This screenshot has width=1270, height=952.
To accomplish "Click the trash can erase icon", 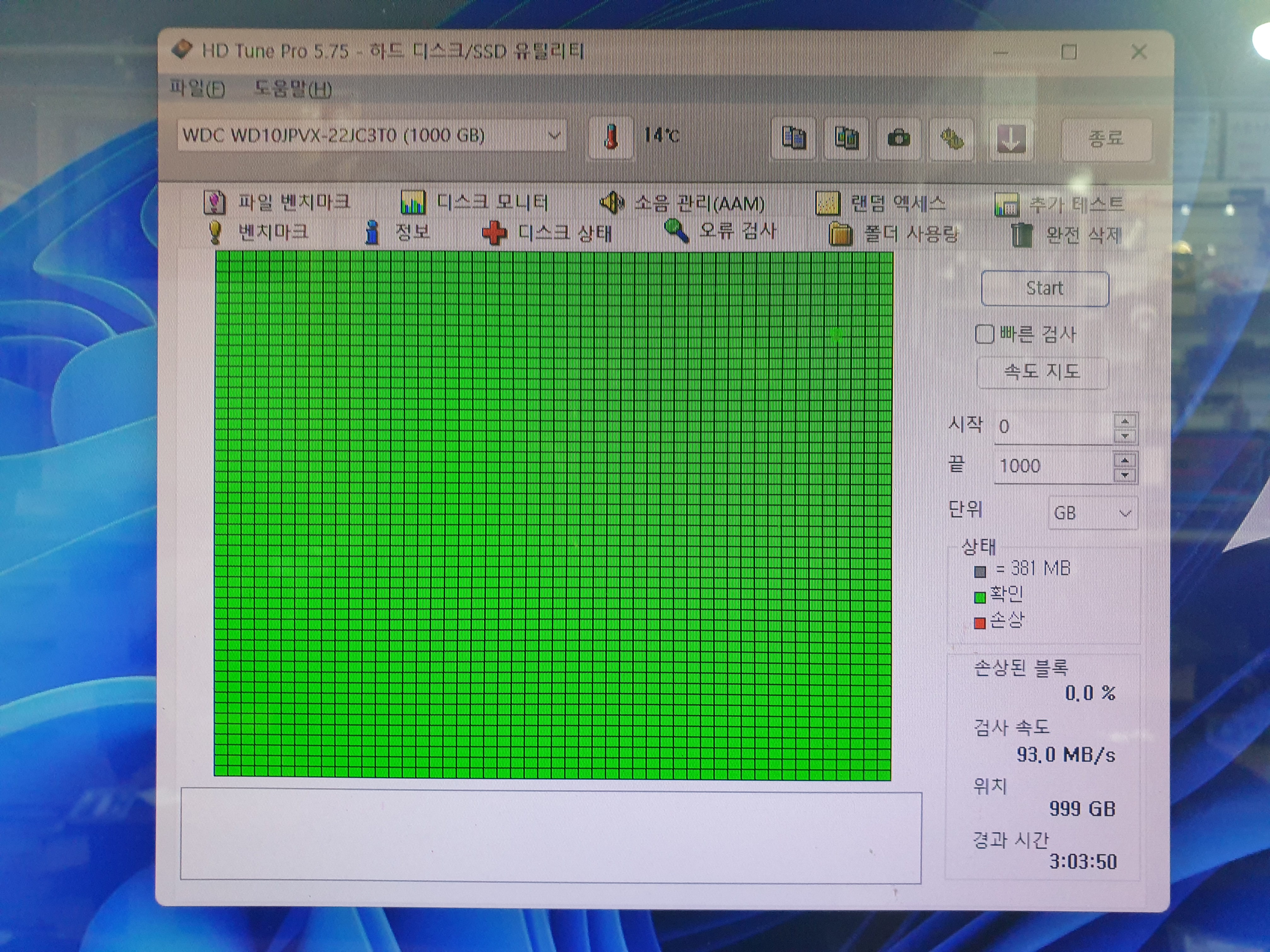I will tap(1021, 235).
